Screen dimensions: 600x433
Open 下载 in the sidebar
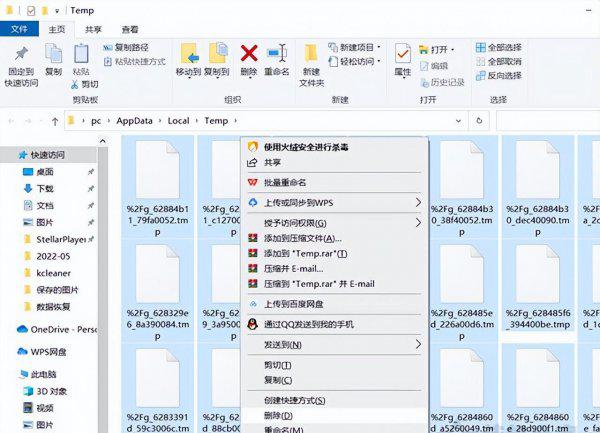click(x=45, y=189)
